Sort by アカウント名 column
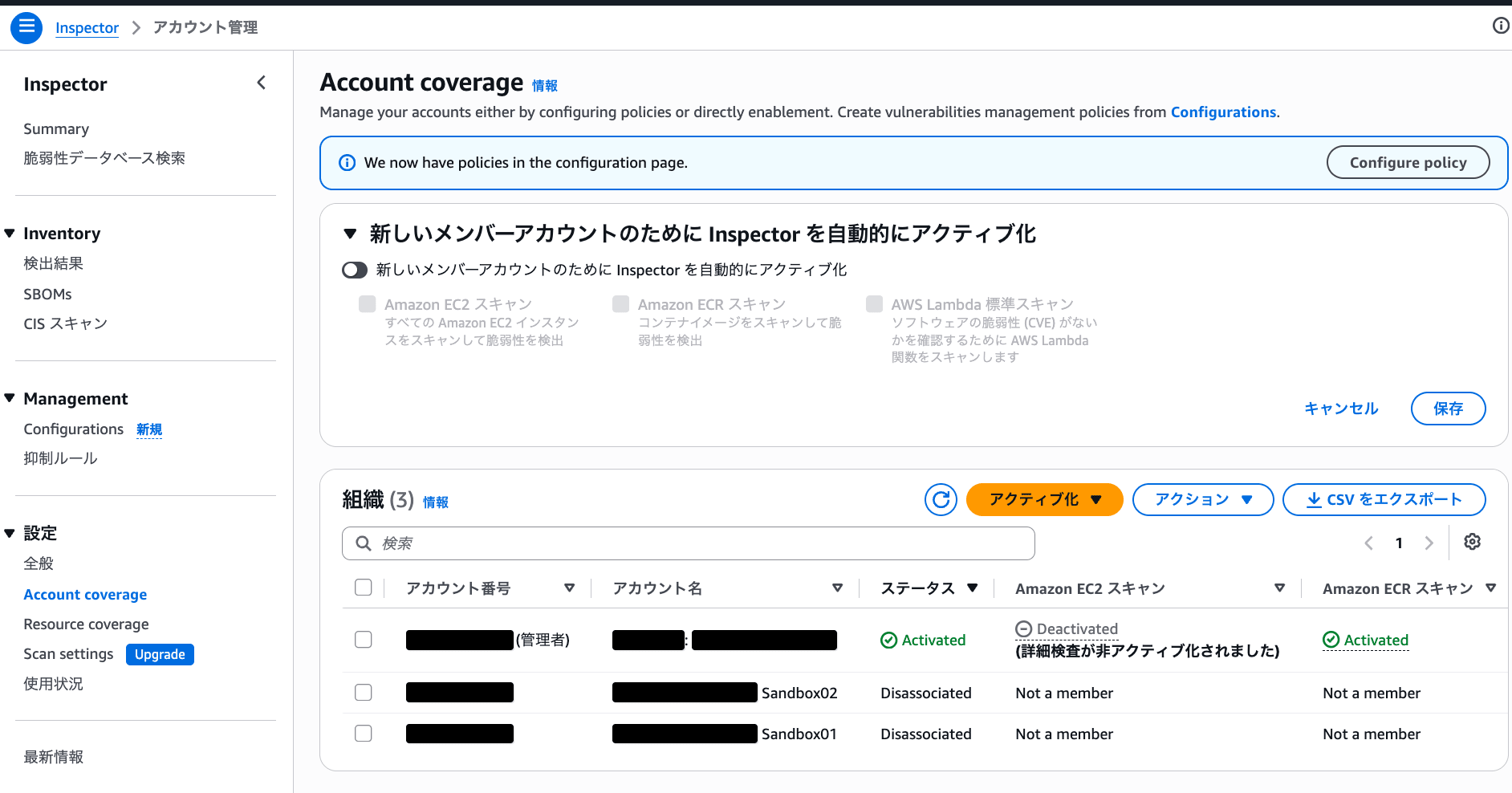This screenshot has width=1512, height=793. coord(837,588)
